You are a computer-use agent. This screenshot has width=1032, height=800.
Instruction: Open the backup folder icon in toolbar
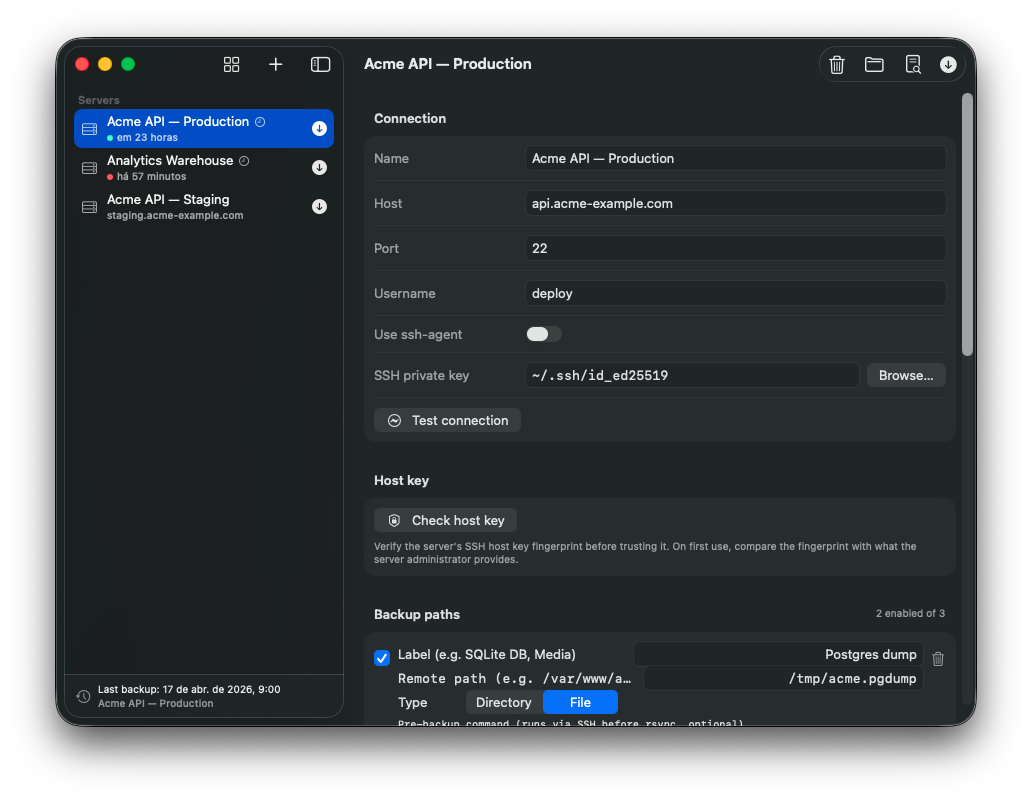coord(874,64)
